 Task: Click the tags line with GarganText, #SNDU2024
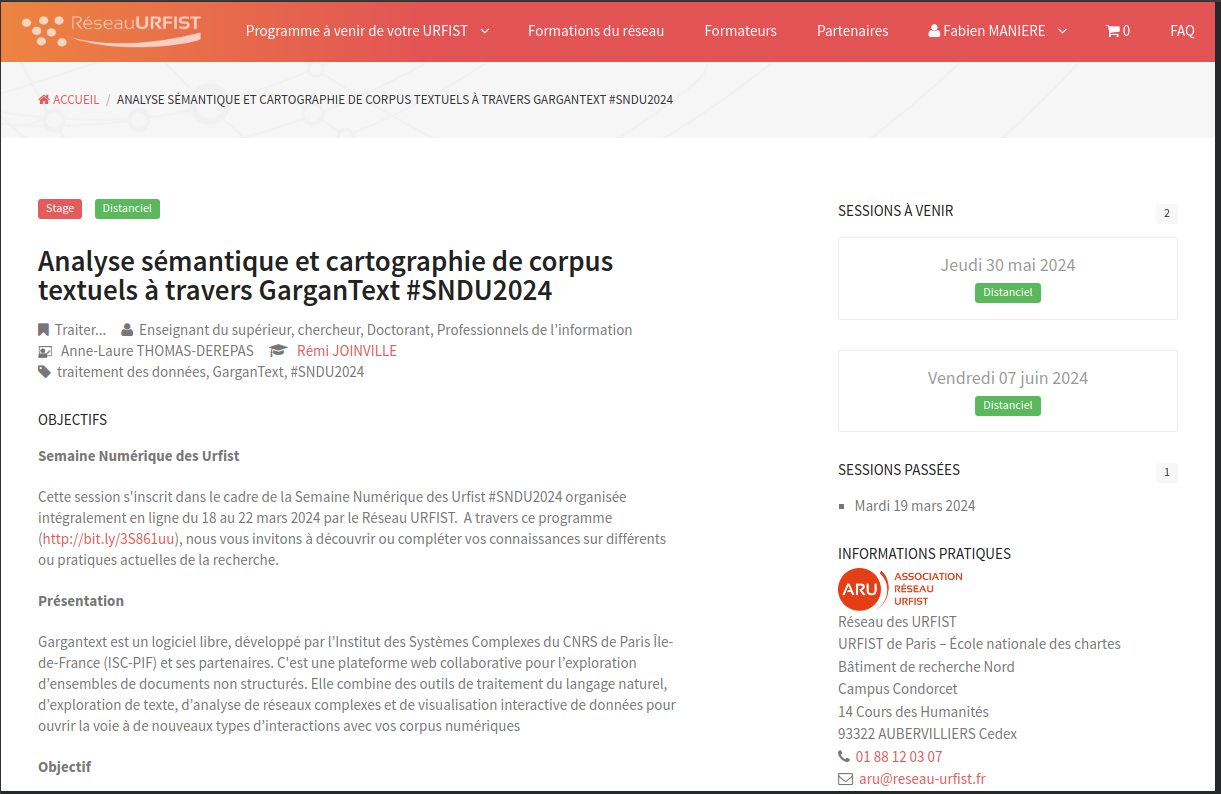click(210, 372)
